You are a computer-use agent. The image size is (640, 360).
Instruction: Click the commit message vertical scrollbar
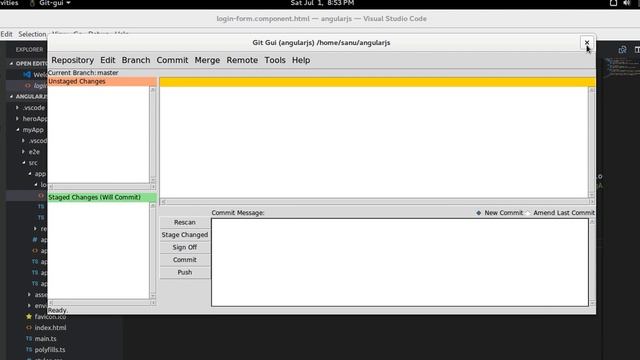point(592,262)
